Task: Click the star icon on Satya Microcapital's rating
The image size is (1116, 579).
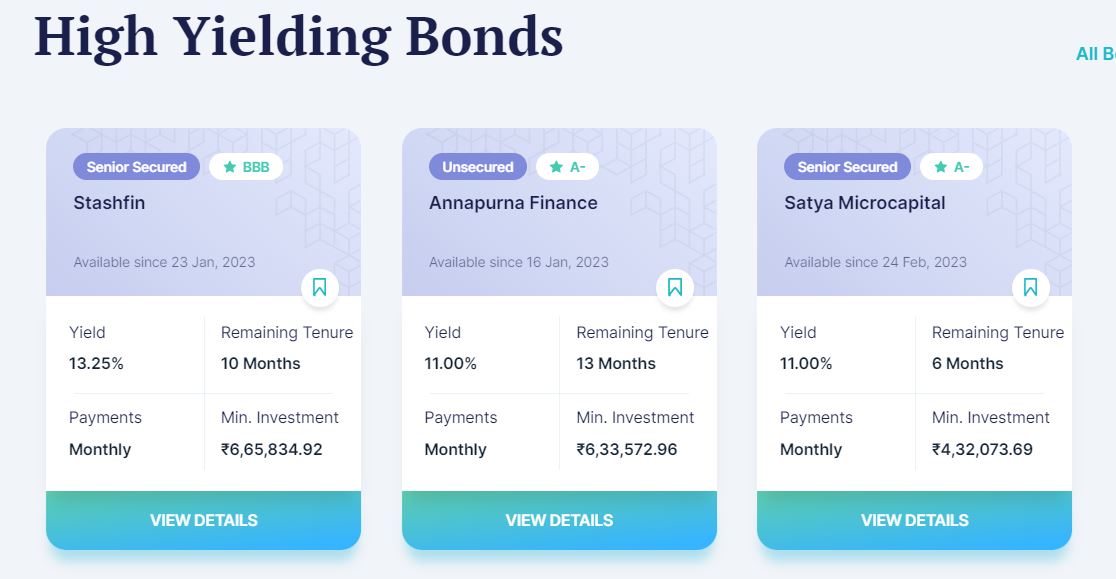Action: pos(940,167)
